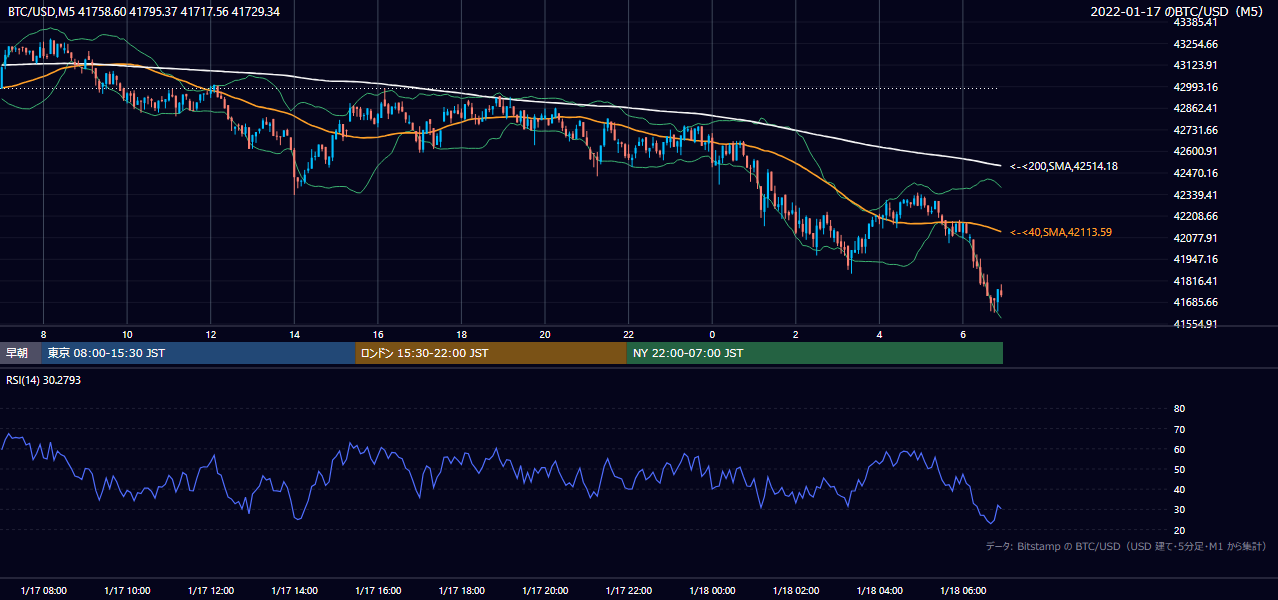This screenshot has width=1278, height=600.
Task: Click the 1/18 00:00 date axis label
Action: [x=712, y=590]
